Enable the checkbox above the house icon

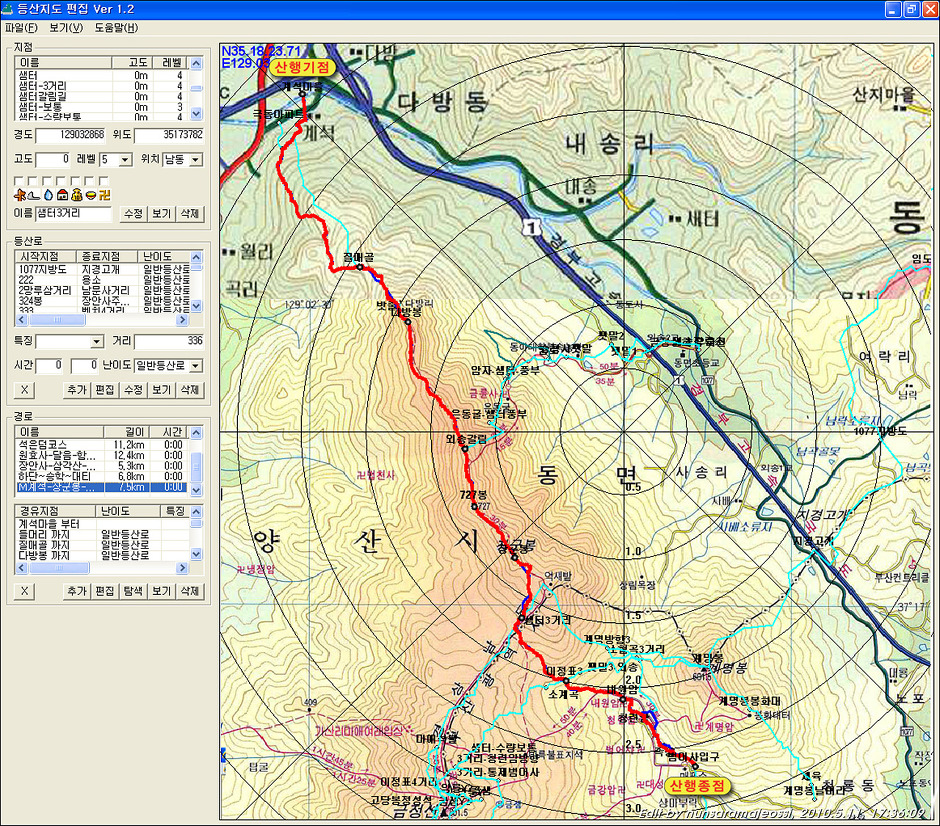click(x=61, y=181)
